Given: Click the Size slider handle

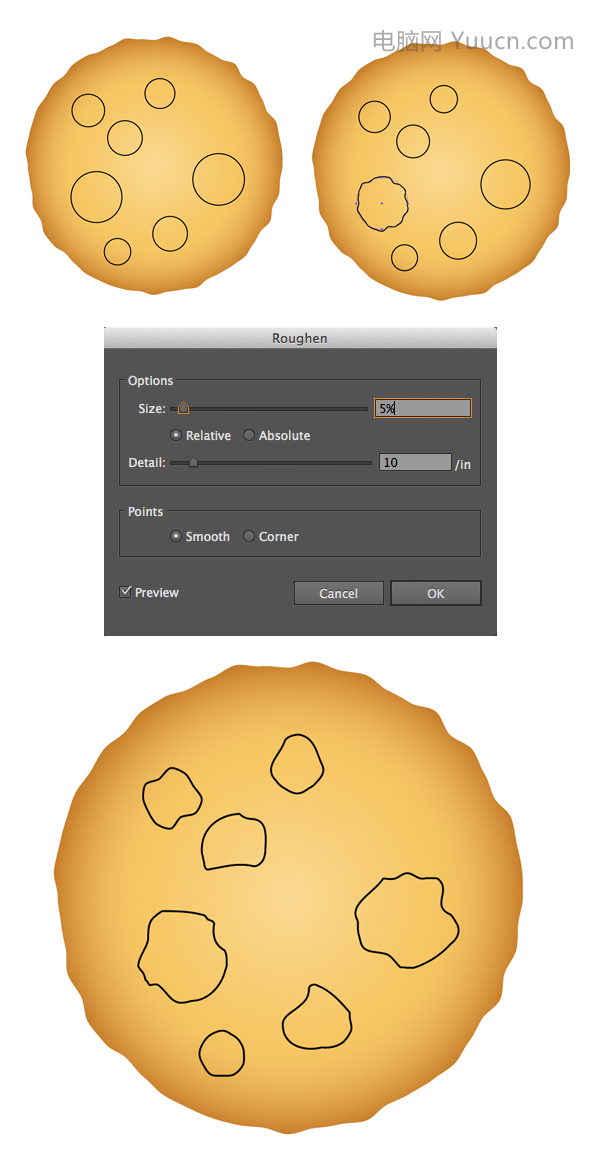Looking at the screenshot, I should coord(183,407).
